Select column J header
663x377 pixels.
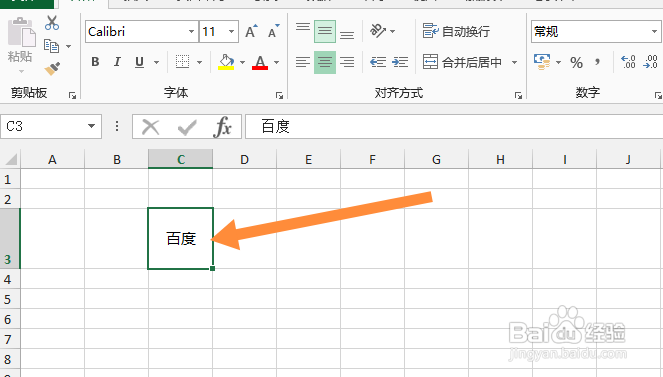point(628,159)
